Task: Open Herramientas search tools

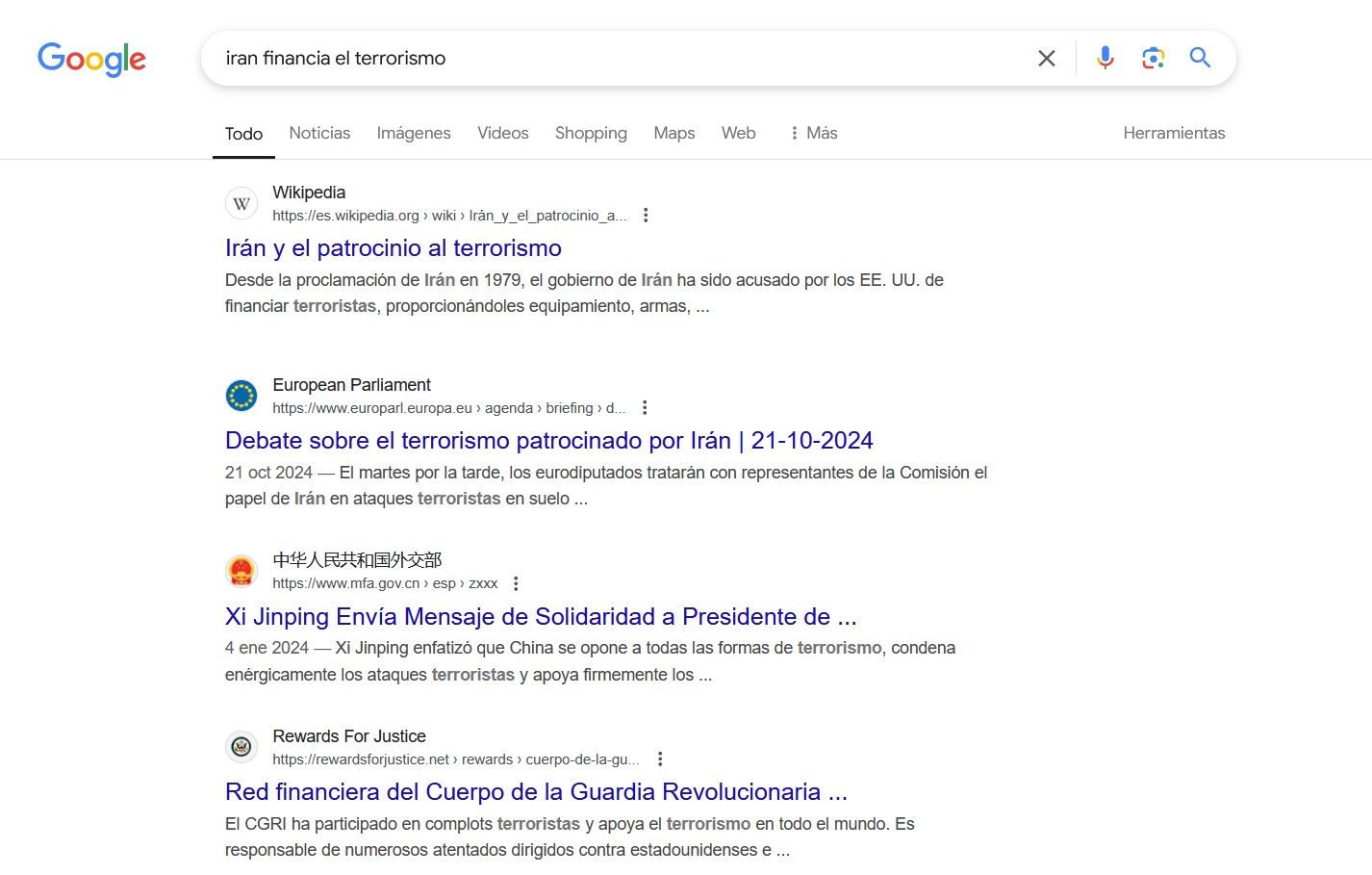Action: click(1174, 133)
